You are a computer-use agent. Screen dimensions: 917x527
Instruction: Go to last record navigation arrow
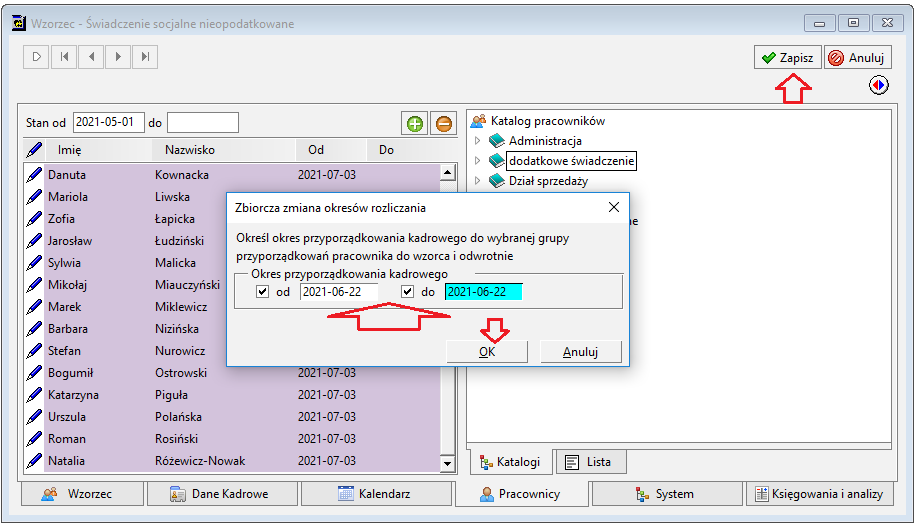pos(145,57)
